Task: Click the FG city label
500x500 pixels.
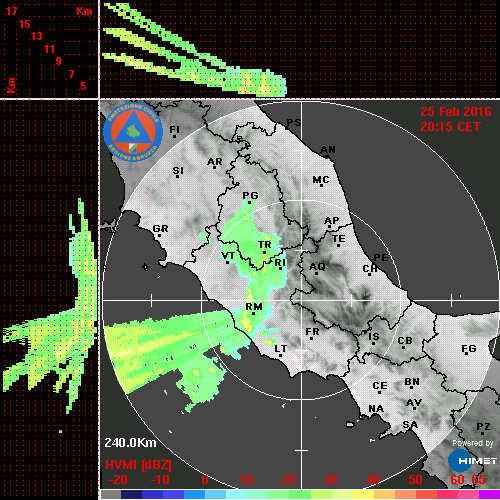Action: 469,349
